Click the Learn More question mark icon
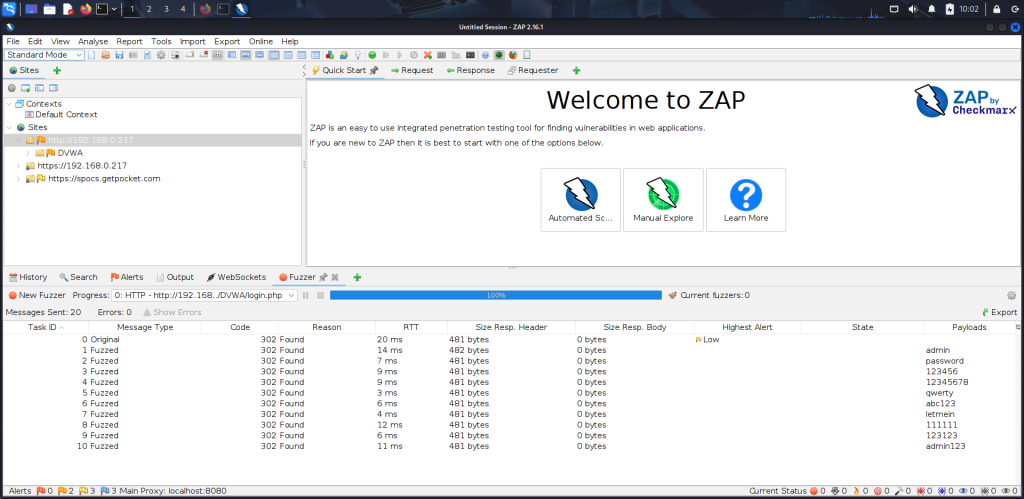1024x499 pixels. 746,195
